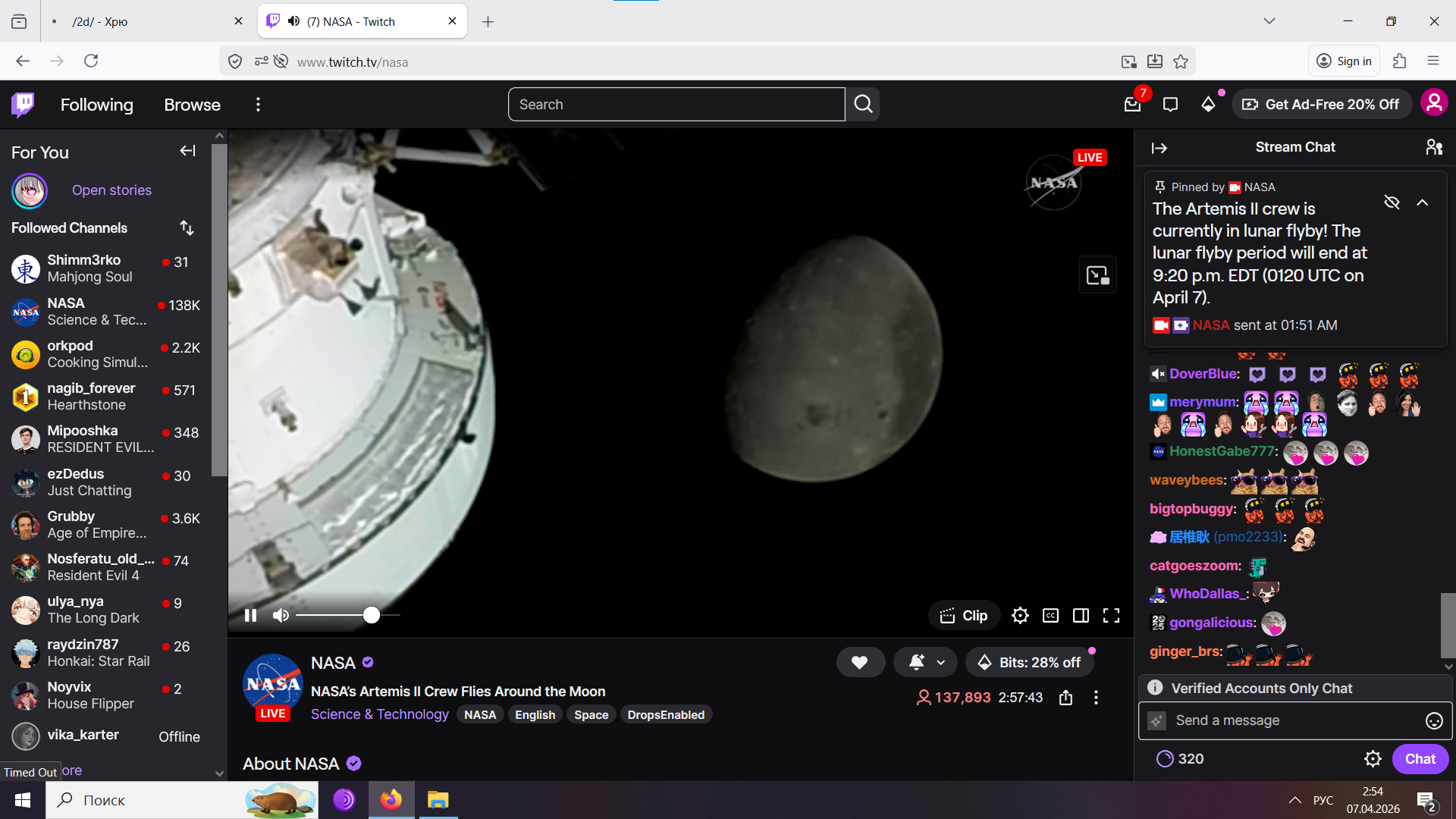Open the Science & Technology category link
Viewport: 1456px width, 819px height.
(380, 714)
